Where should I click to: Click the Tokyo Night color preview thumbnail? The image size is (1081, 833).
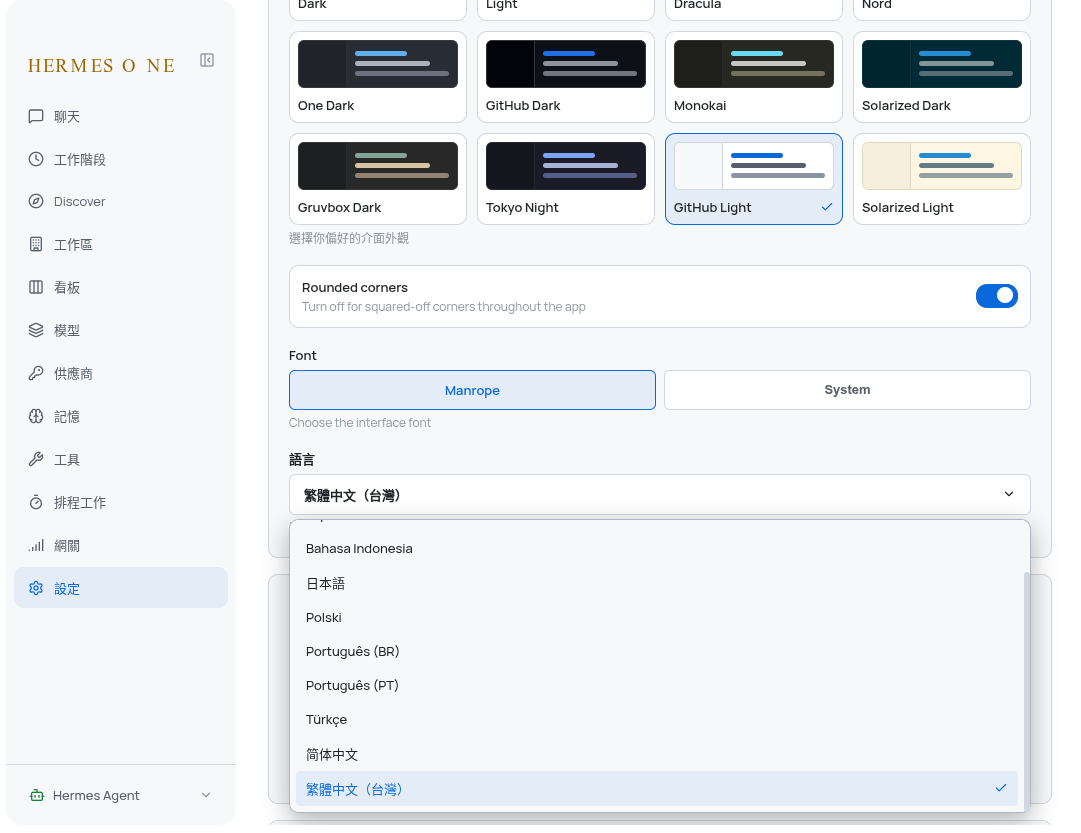[566, 166]
